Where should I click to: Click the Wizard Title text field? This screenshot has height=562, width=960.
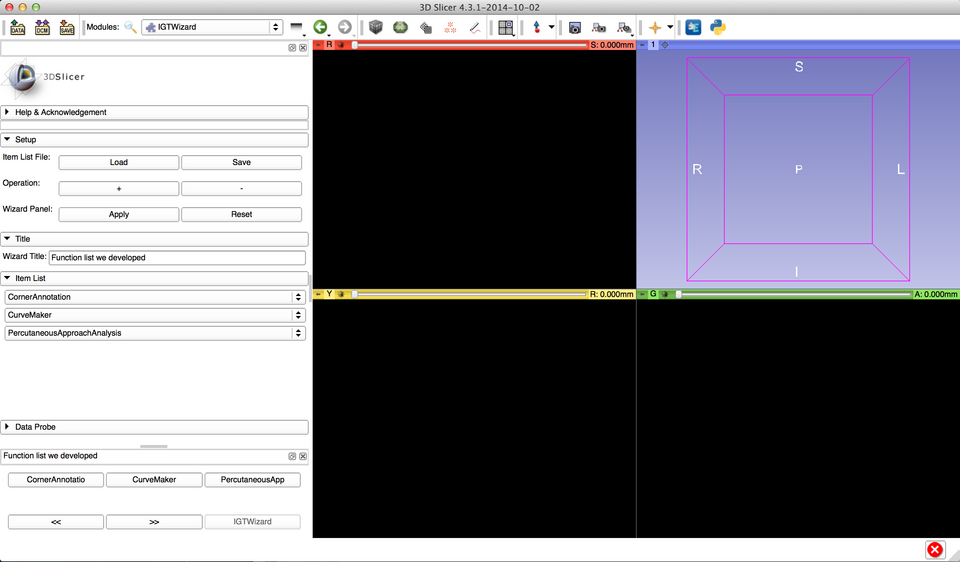coord(177,257)
